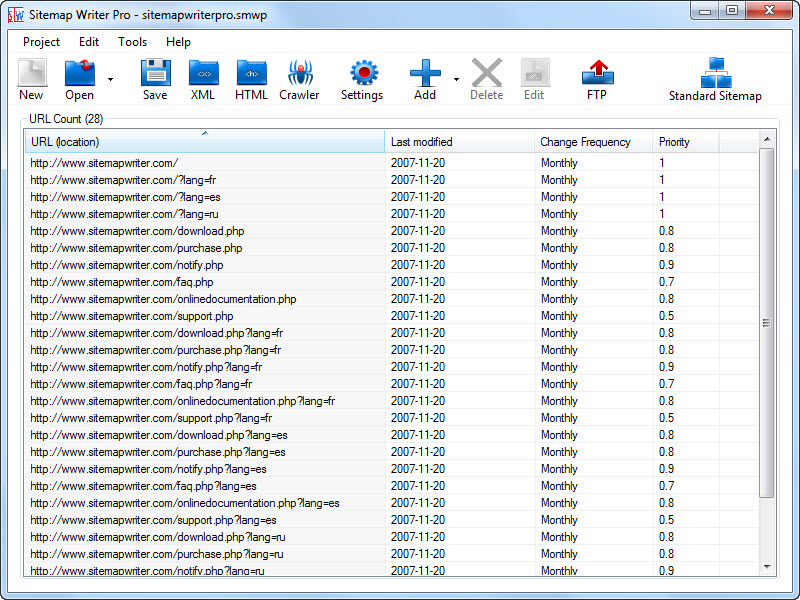Select the purchase.php?lang=fr URL row

[x=391, y=350]
